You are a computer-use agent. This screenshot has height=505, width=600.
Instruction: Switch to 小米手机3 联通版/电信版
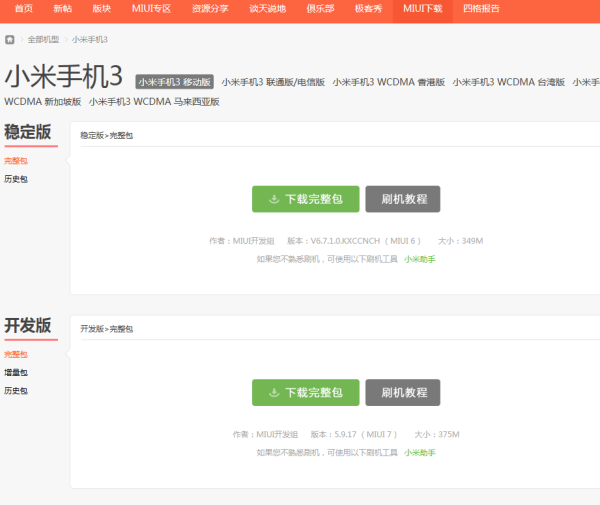[273, 82]
